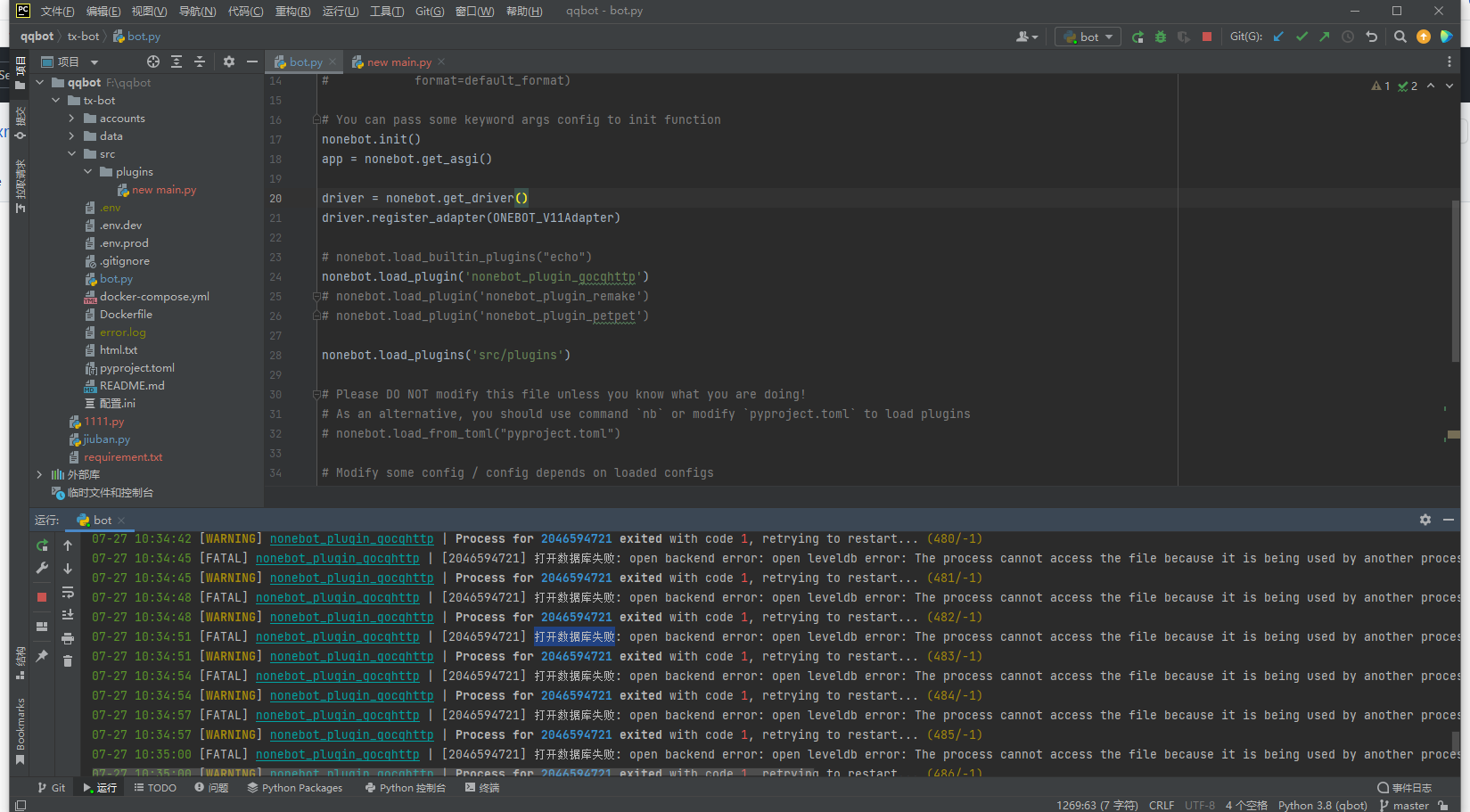
Task: Toggle soft-wrap in the run console
Action: pos(68,592)
